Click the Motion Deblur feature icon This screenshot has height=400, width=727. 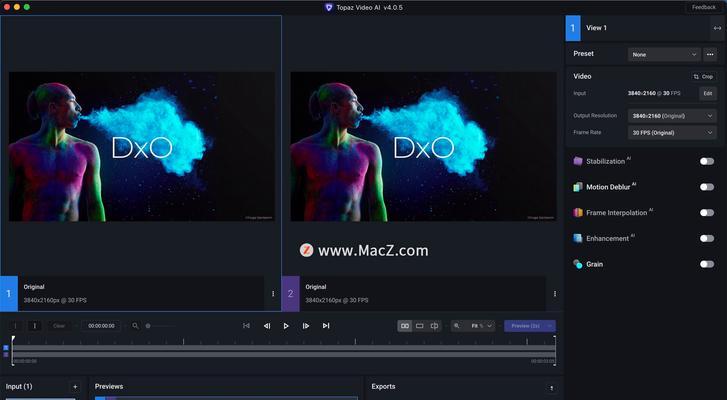tap(578, 187)
